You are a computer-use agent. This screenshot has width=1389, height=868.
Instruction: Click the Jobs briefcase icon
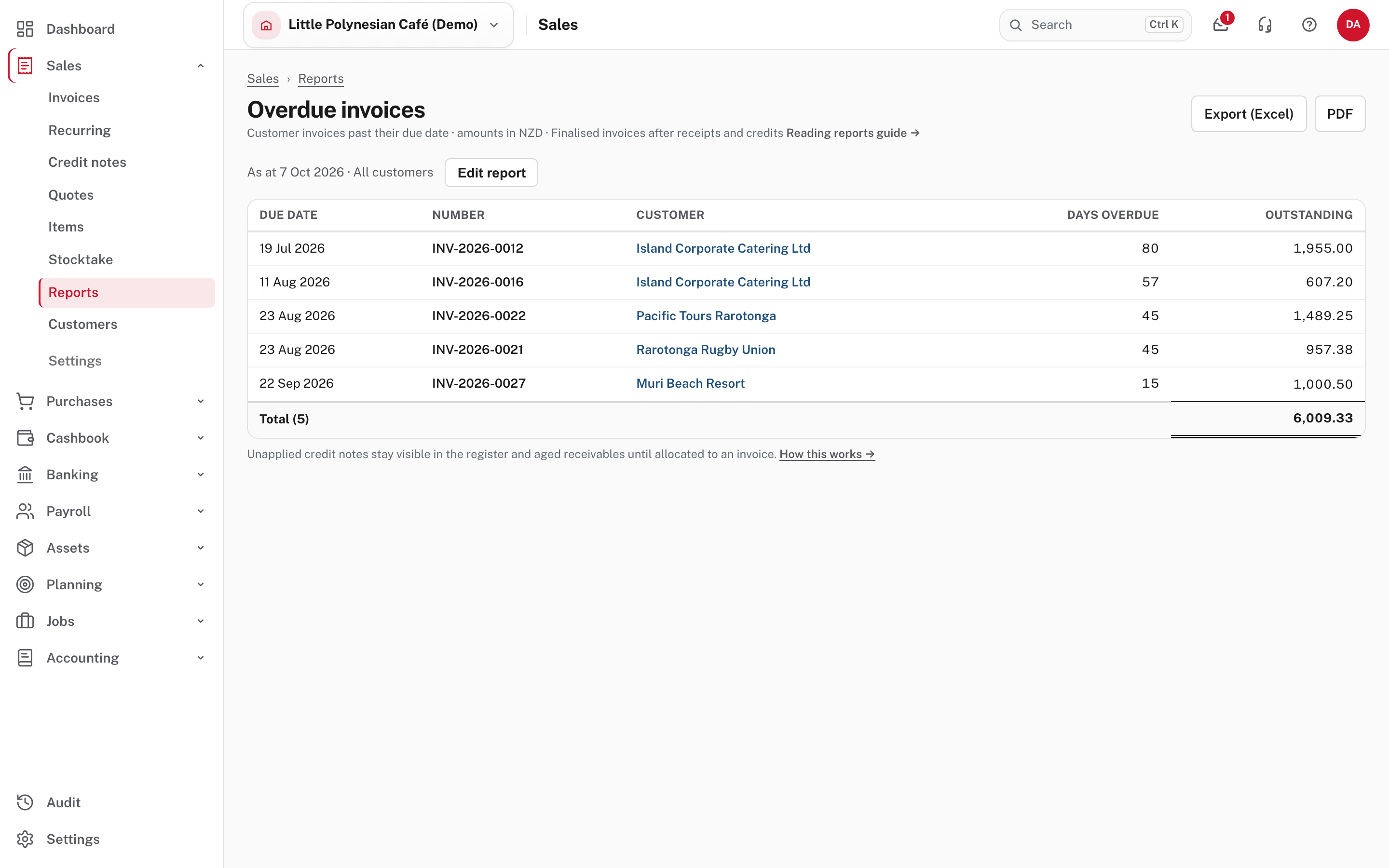coord(25,621)
